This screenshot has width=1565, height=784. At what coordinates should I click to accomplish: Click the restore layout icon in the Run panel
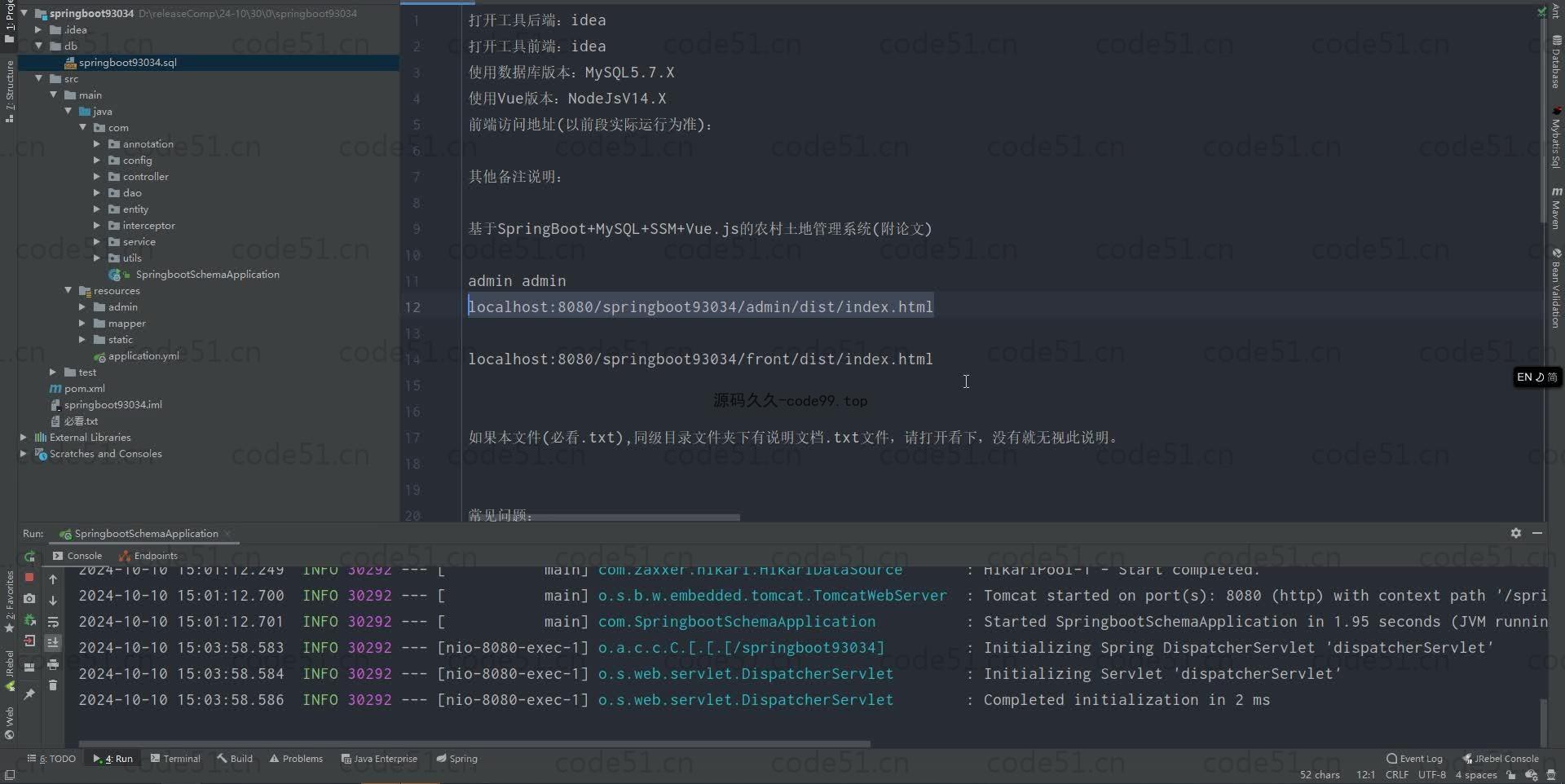[29, 667]
